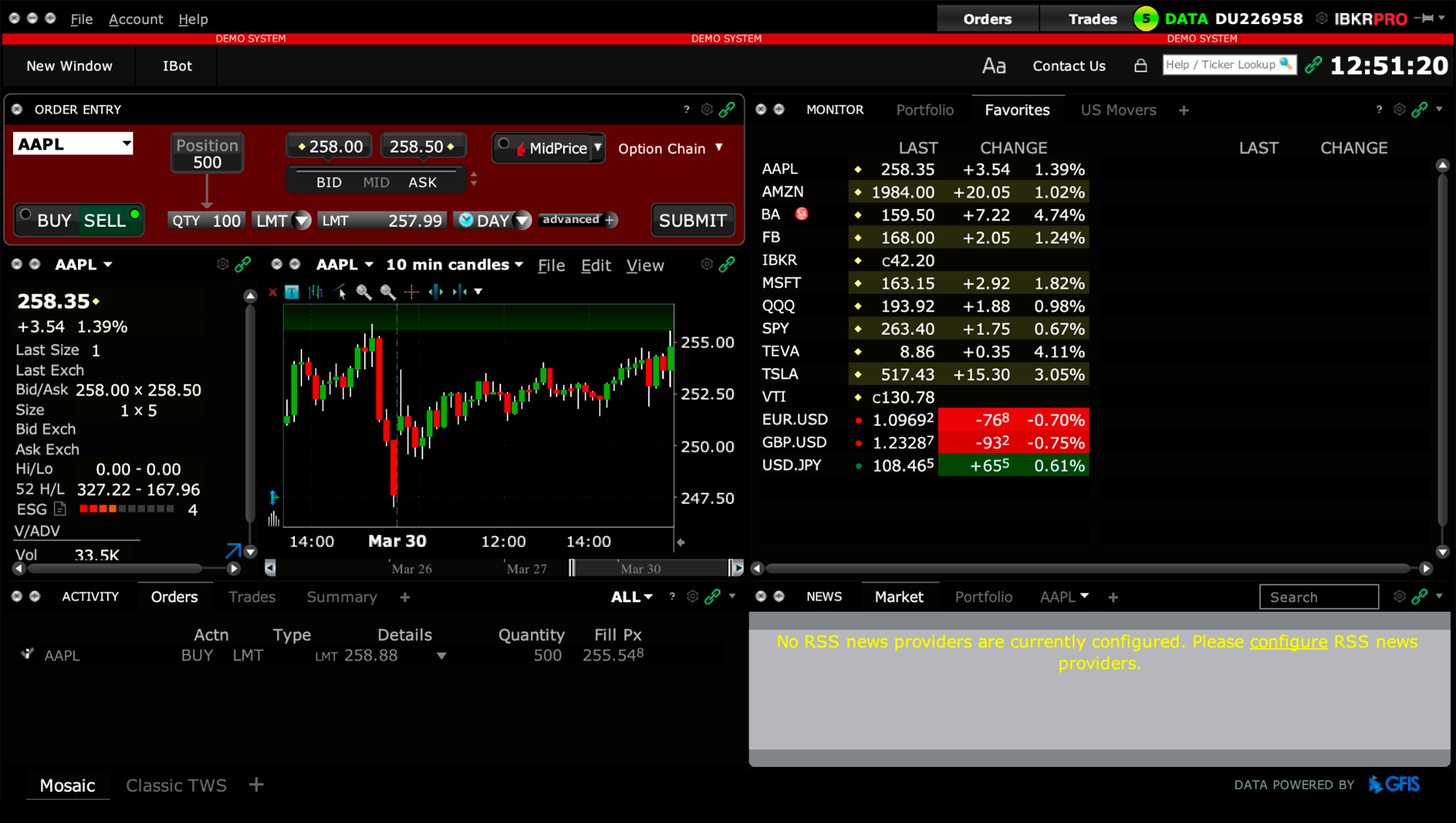
Task: Click the magnifier beside the trendline tool
Action: (x=364, y=292)
